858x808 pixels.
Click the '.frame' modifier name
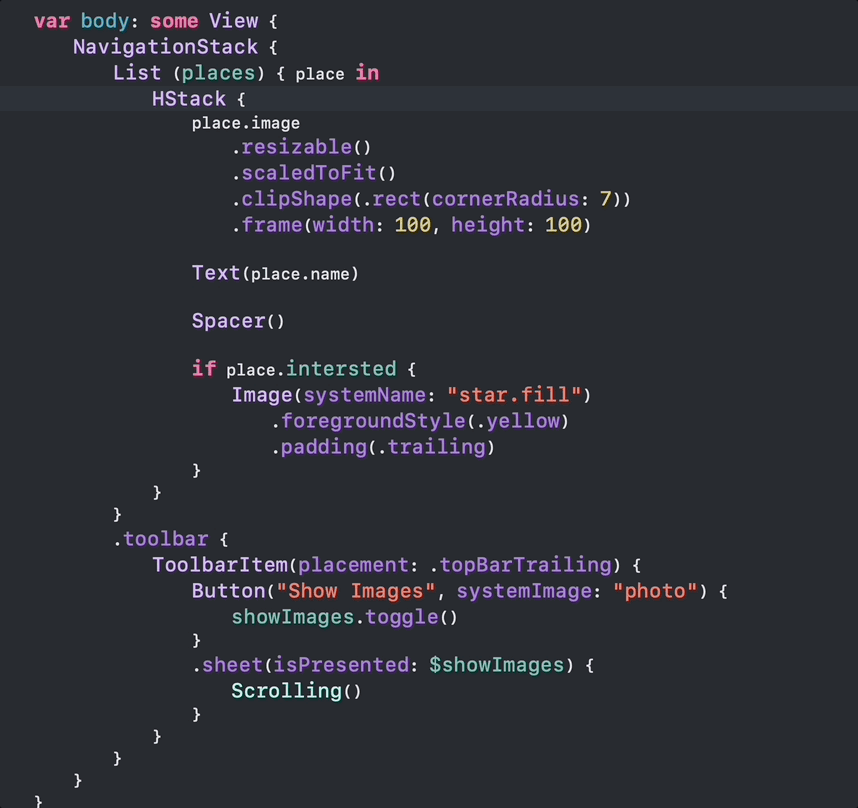click(267, 225)
